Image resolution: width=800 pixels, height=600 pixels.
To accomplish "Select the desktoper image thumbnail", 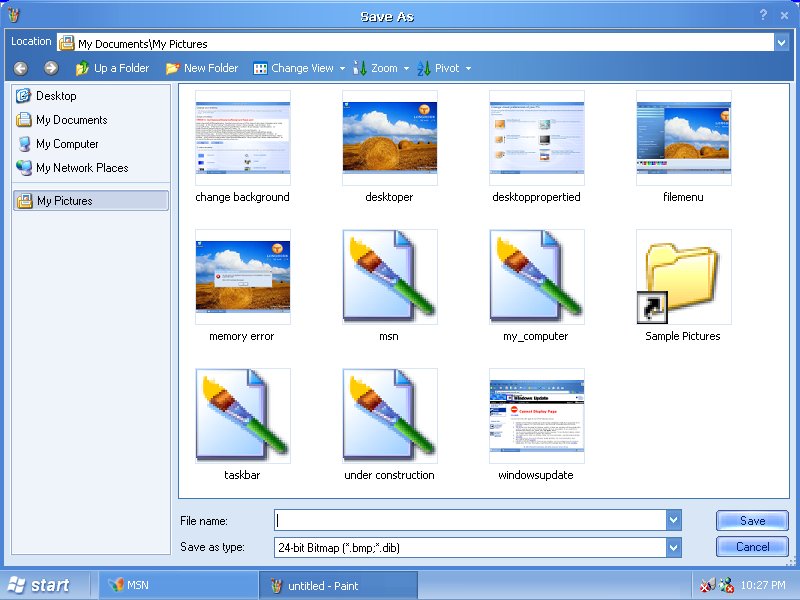I will (389, 138).
